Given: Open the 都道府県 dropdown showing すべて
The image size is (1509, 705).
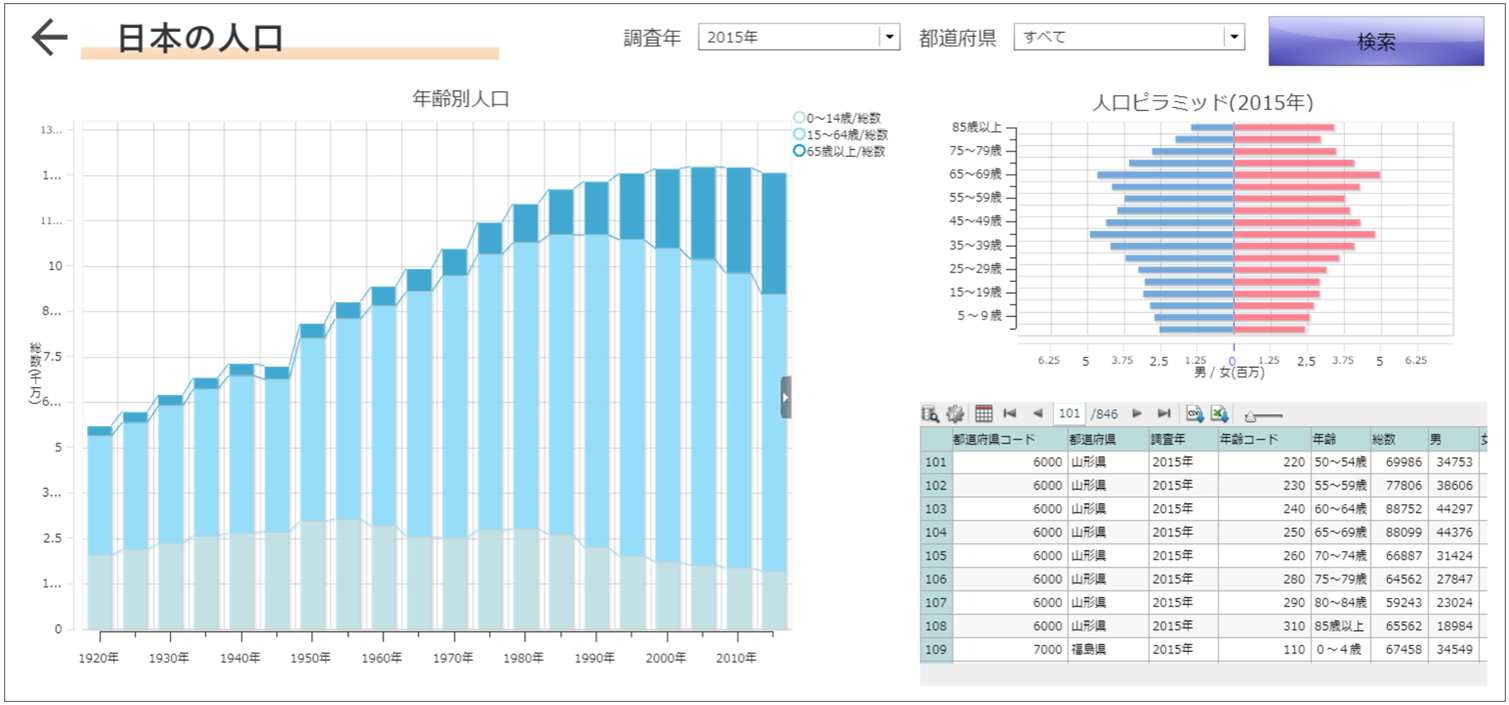Looking at the screenshot, I should pos(1235,37).
